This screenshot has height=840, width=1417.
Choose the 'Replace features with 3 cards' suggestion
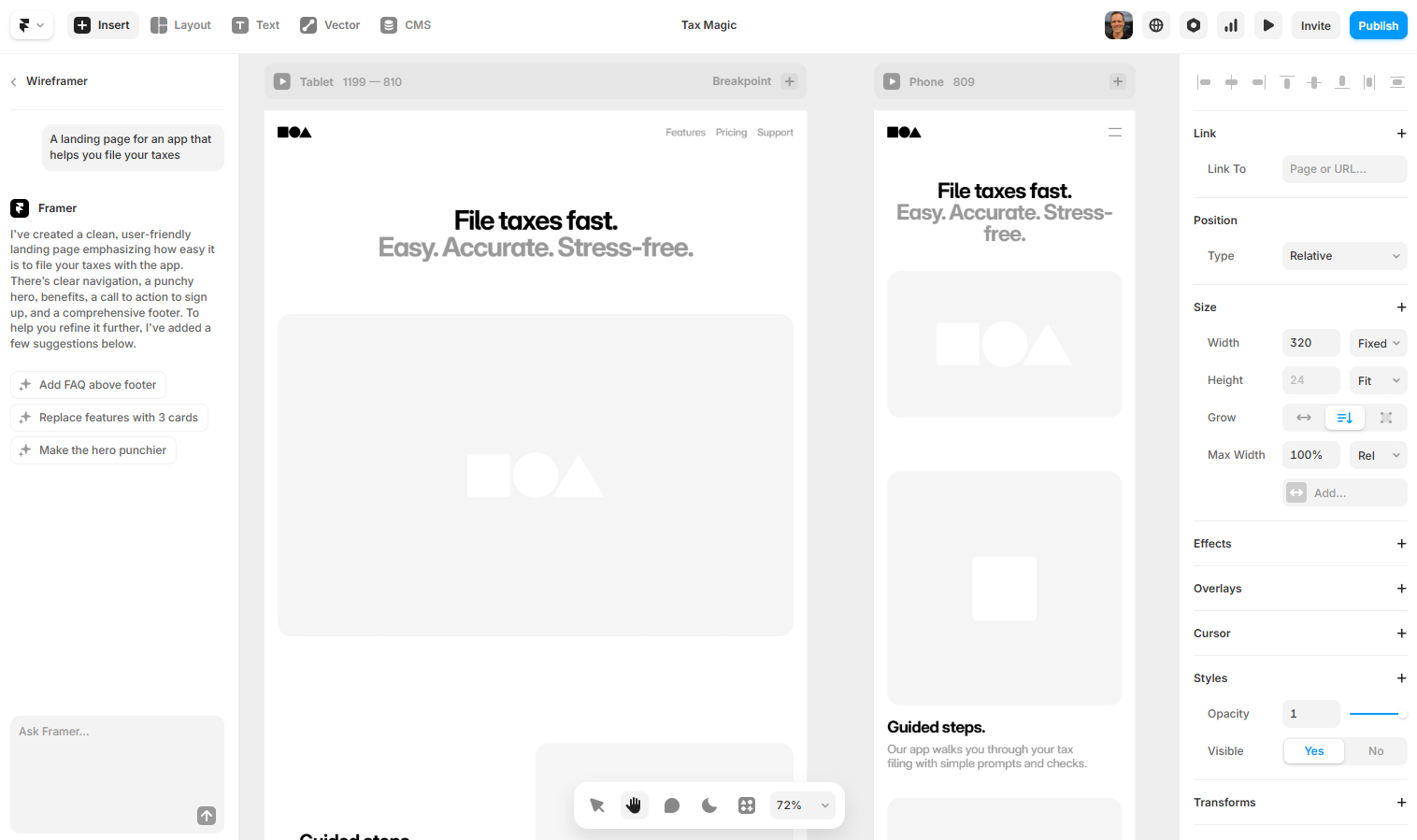tap(109, 418)
